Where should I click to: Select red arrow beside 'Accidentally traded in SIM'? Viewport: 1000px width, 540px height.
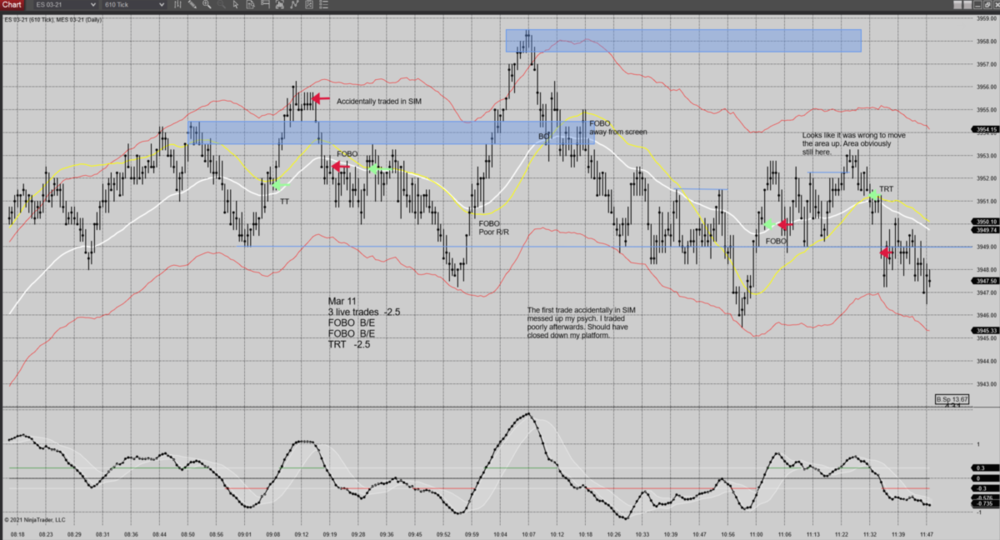[321, 99]
